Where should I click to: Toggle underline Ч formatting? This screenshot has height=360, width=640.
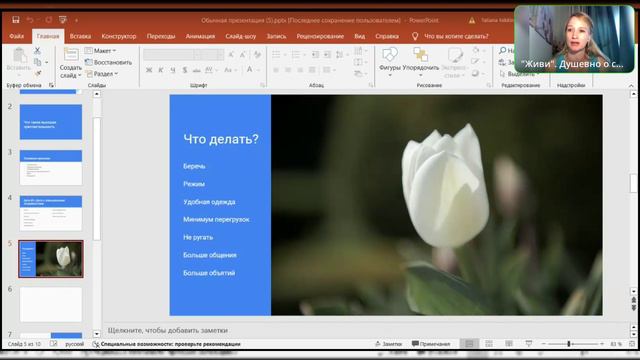173,70
